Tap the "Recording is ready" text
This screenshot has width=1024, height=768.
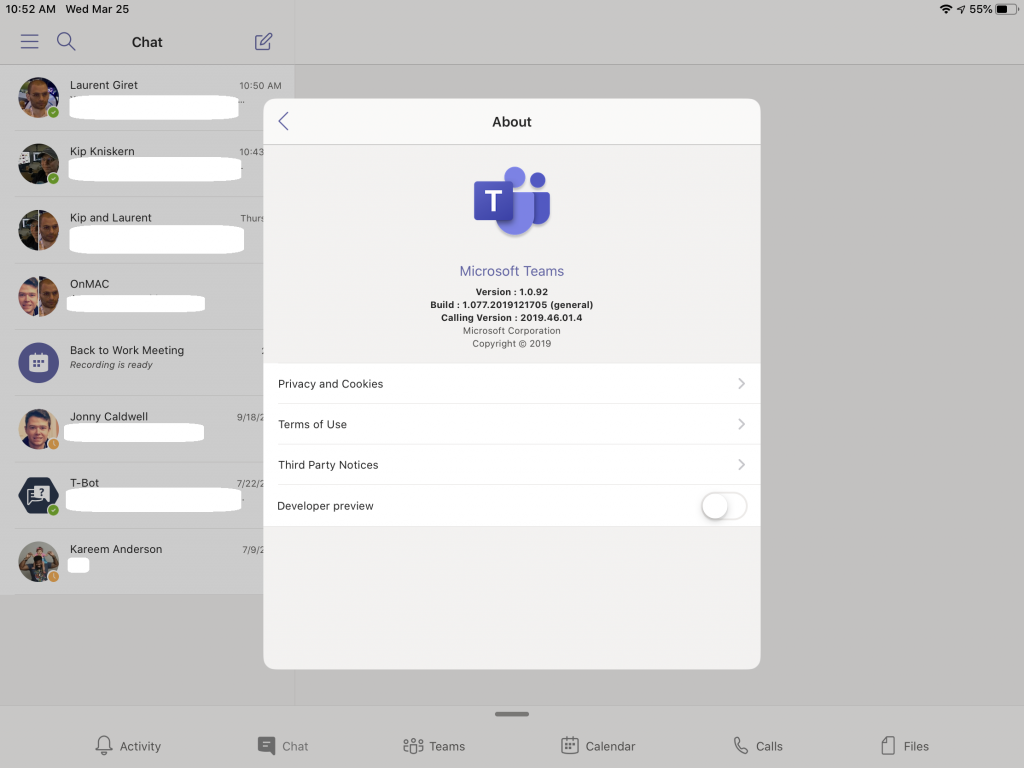[111, 365]
